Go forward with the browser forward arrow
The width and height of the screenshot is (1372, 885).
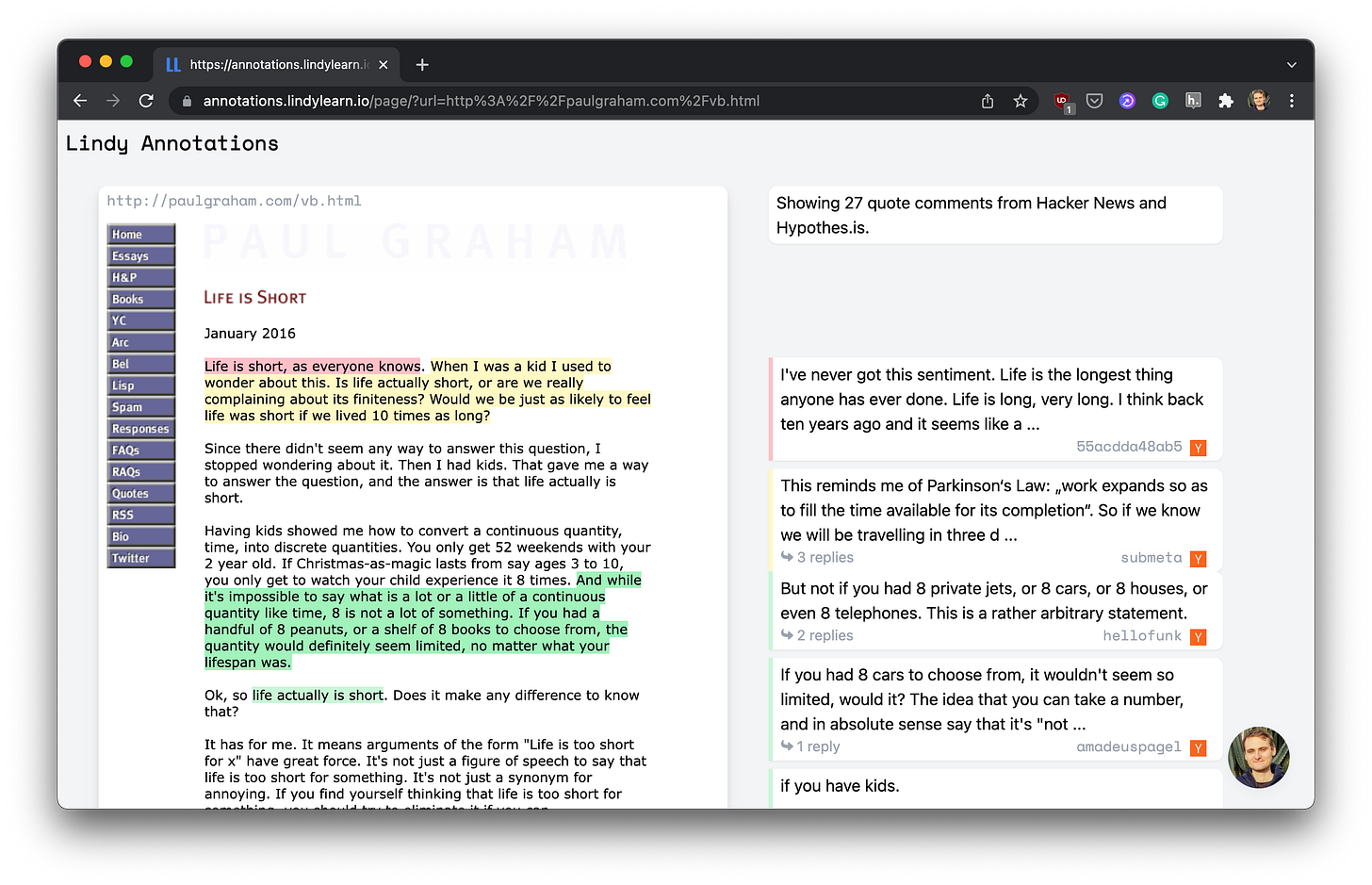coord(113,101)
